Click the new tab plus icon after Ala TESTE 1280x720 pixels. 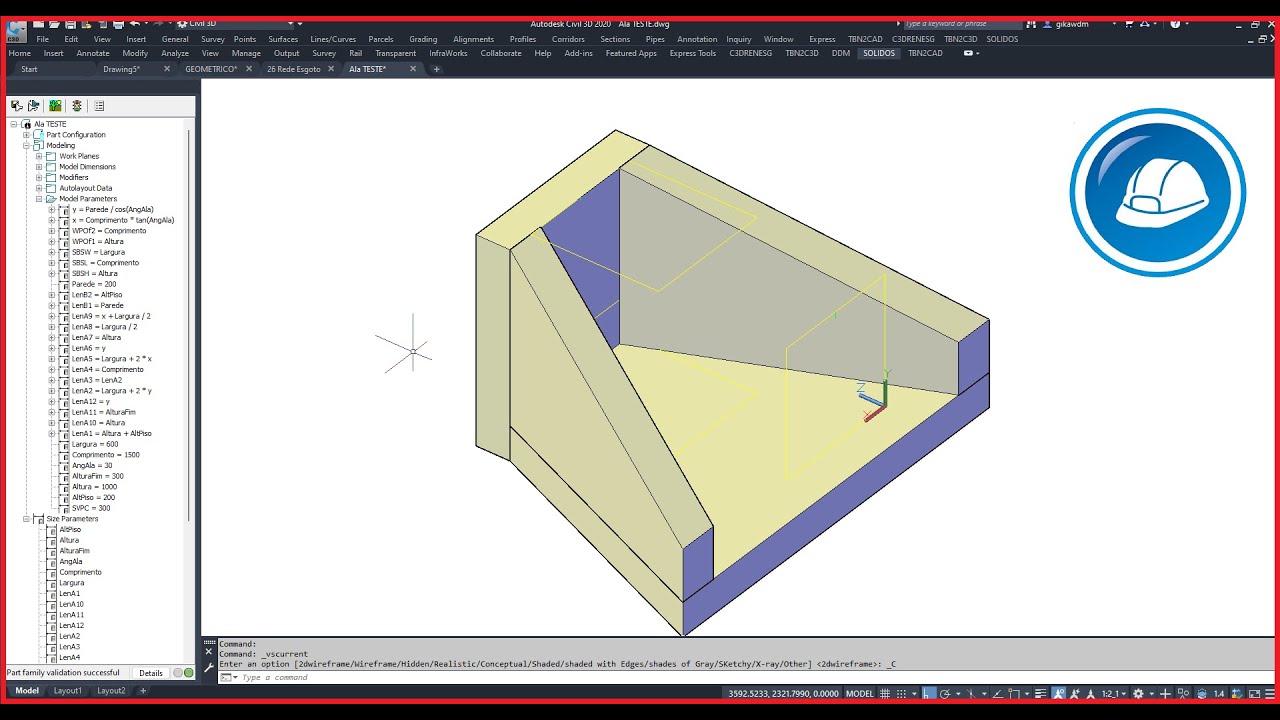[x=436, y=69]
